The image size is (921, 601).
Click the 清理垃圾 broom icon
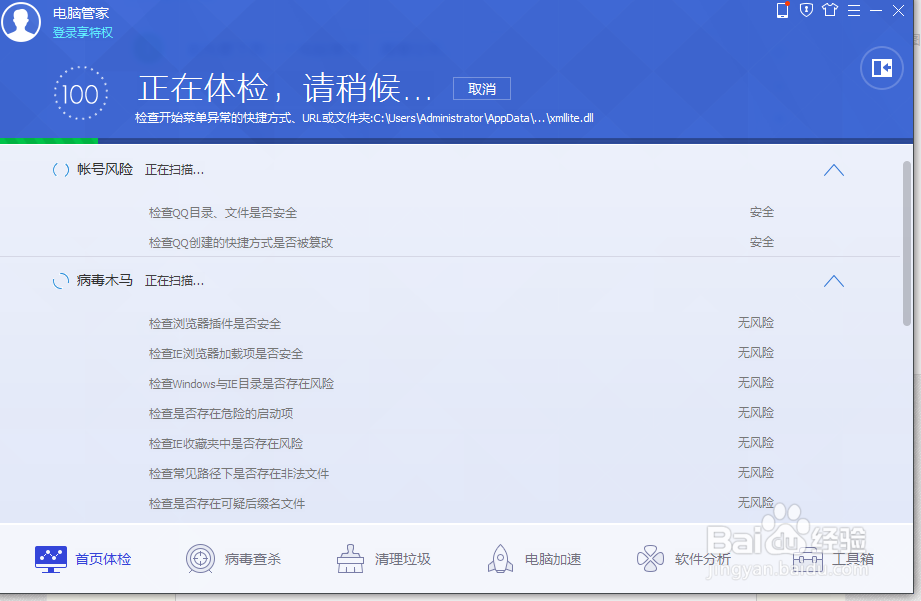(x=350, y=559)
